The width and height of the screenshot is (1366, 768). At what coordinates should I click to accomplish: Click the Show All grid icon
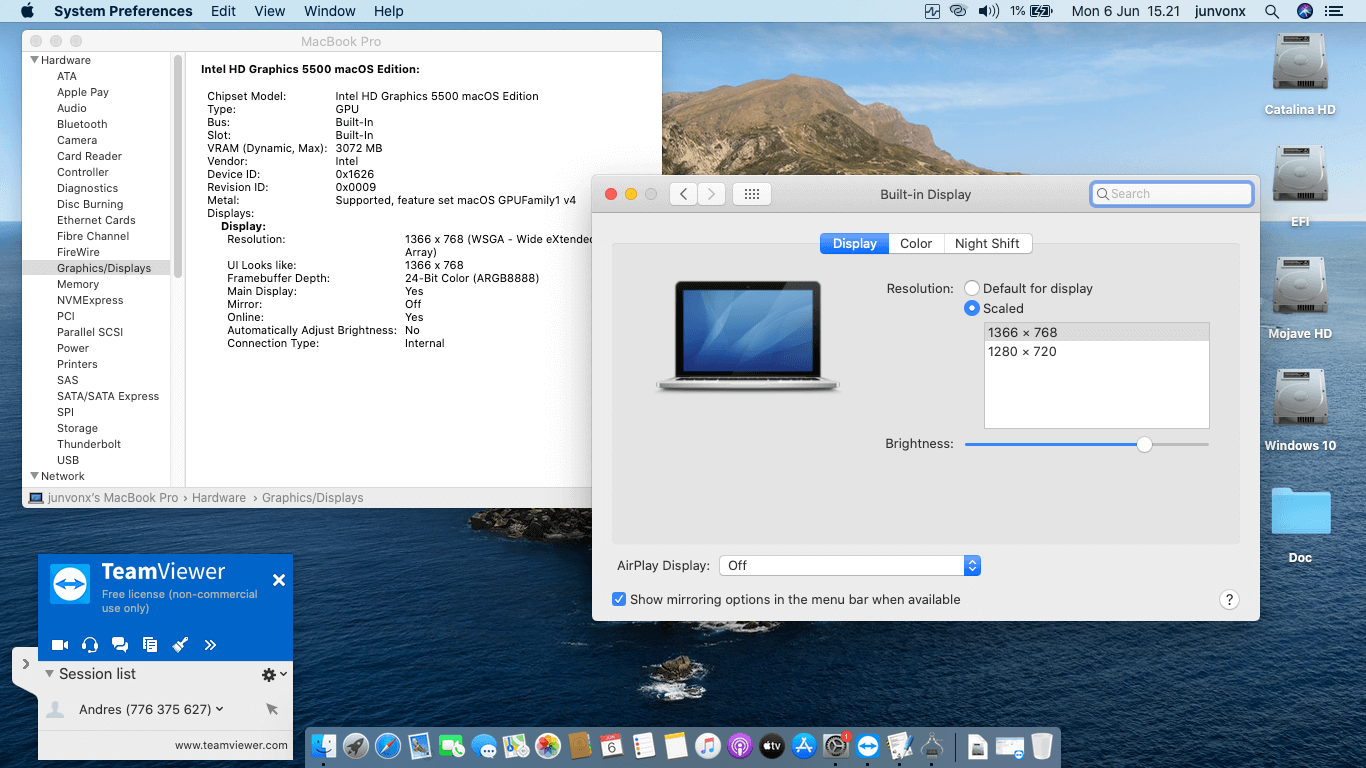[752, 194]
